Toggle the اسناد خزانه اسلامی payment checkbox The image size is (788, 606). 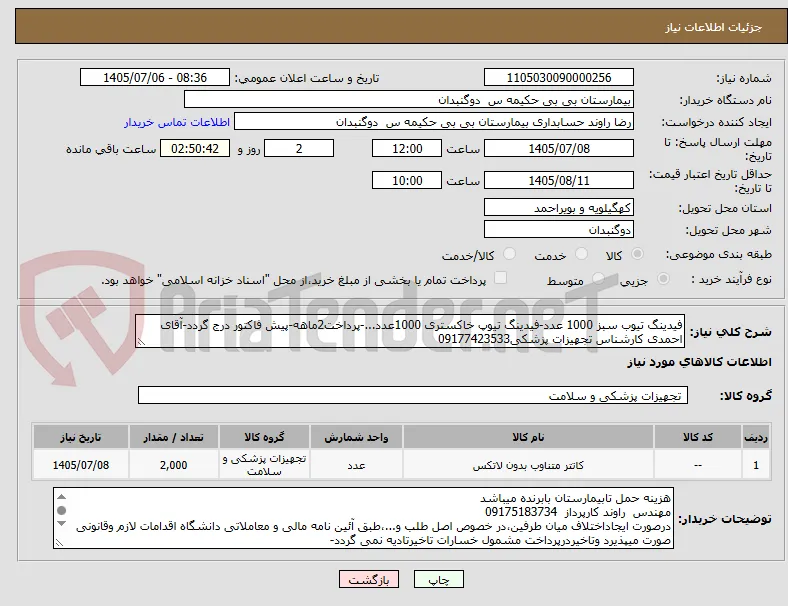tap(501, 278)
